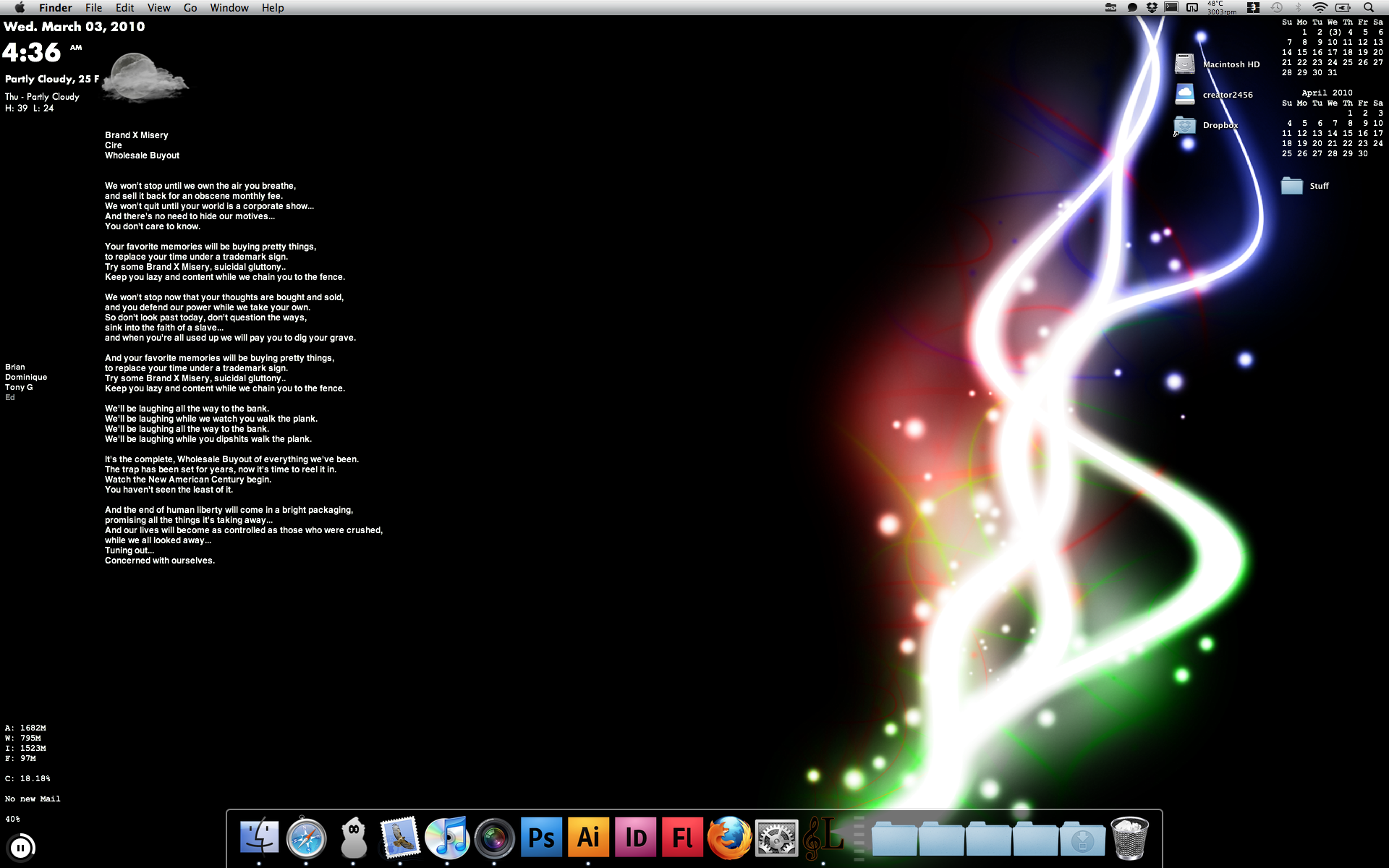Open Adobe InDesign in the dock
1389x868 pixels.
pyautogui.click(x=635, y=838)
